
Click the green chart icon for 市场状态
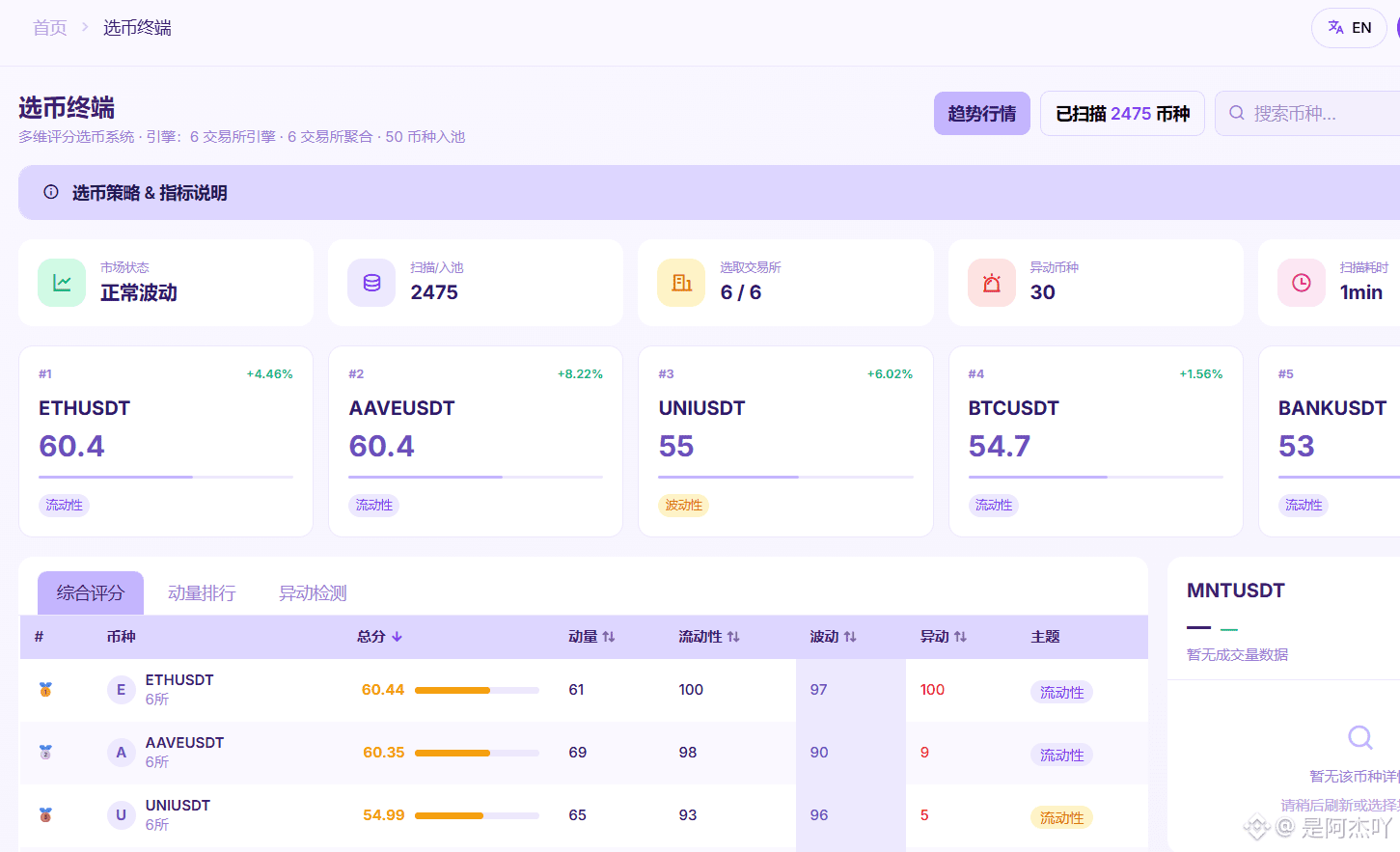62,283
